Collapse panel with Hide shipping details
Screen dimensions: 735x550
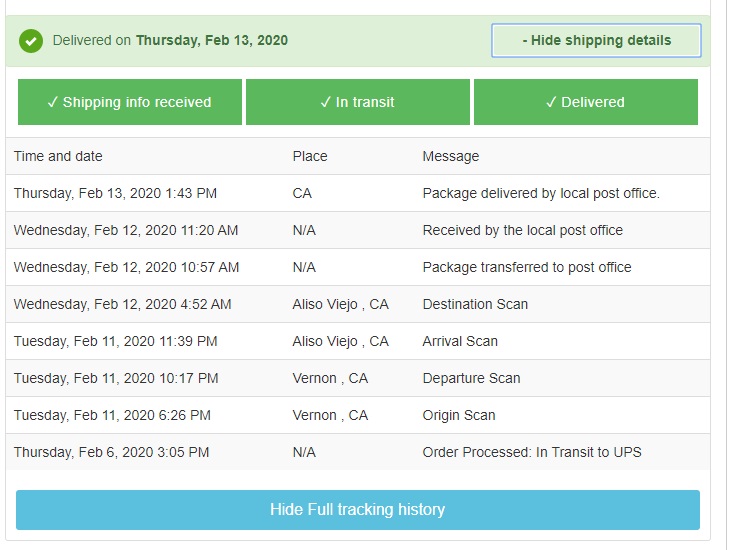[x=596, y=41]
